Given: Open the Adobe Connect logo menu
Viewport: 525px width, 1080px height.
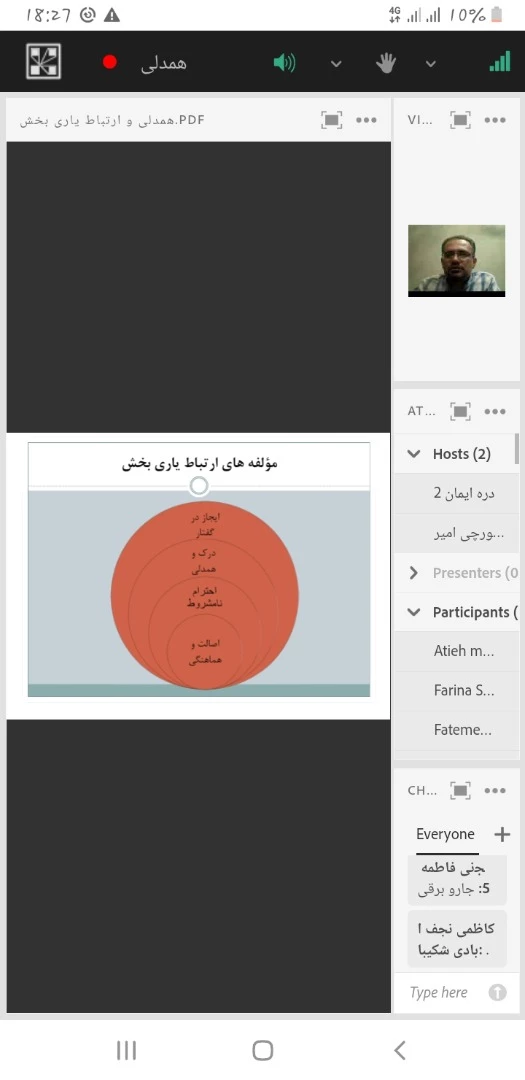Looking at the screenshot, I should [43, 62].
